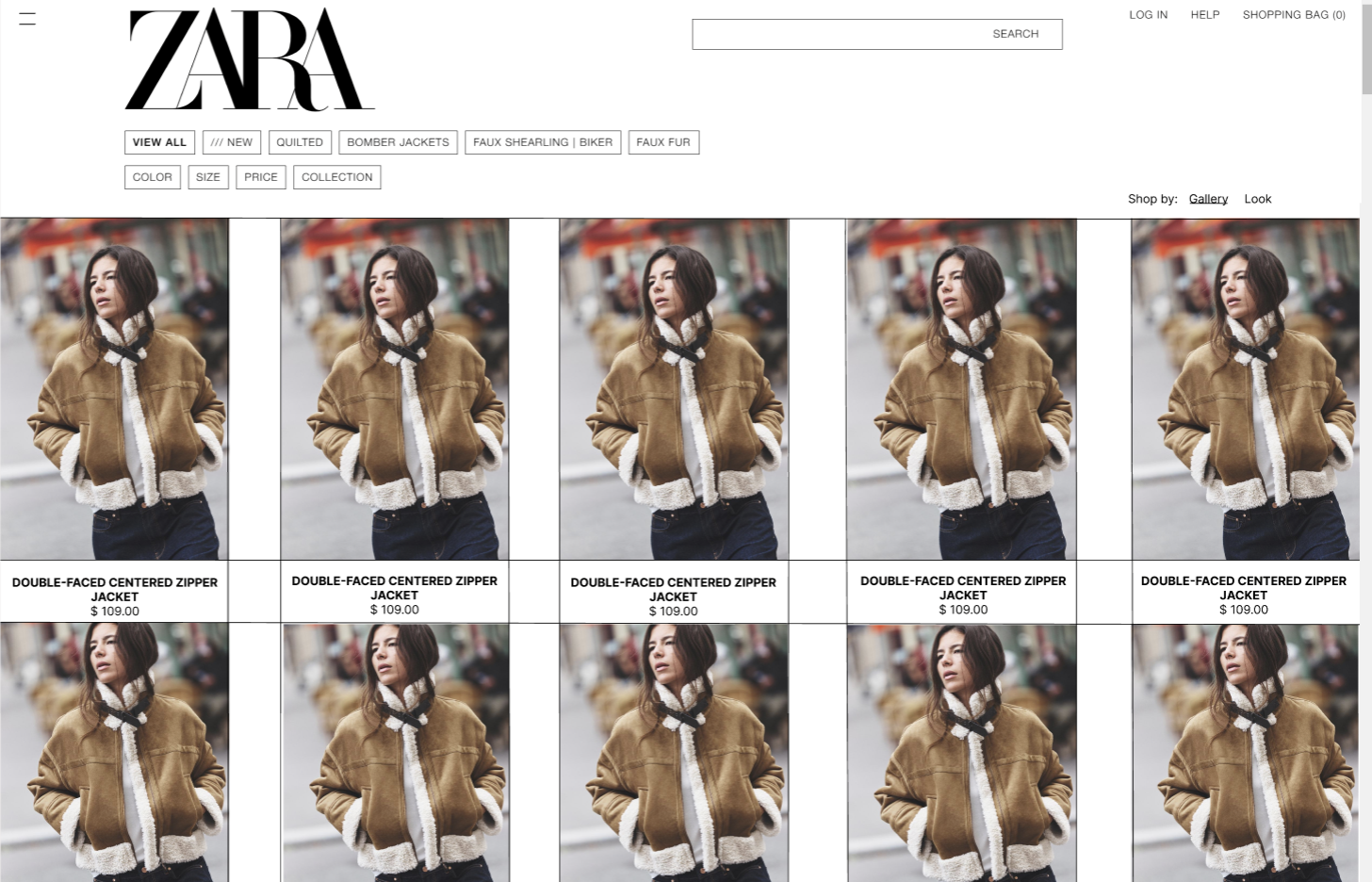Open first jacket photo in second row
Viewport: 1372px width, 882px height.
114,753
